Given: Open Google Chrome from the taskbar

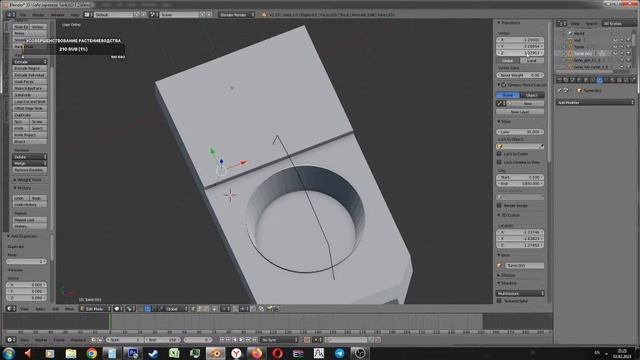Looking at the screenshot, I should (92, 353).
